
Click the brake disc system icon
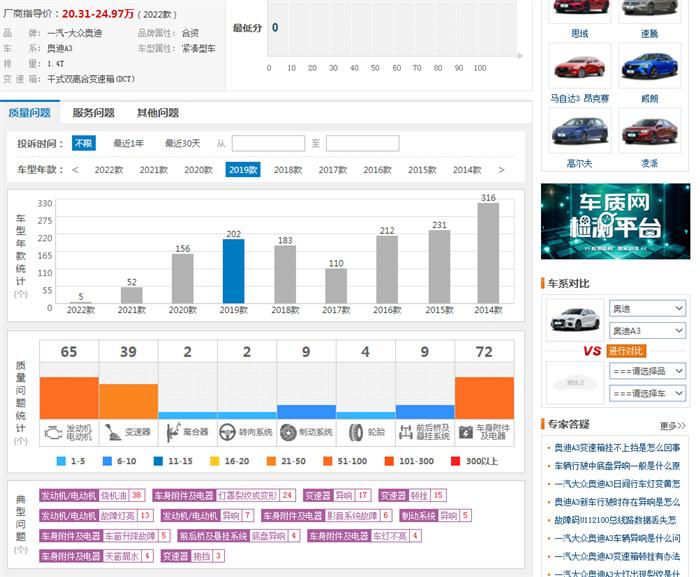(288, 432)
